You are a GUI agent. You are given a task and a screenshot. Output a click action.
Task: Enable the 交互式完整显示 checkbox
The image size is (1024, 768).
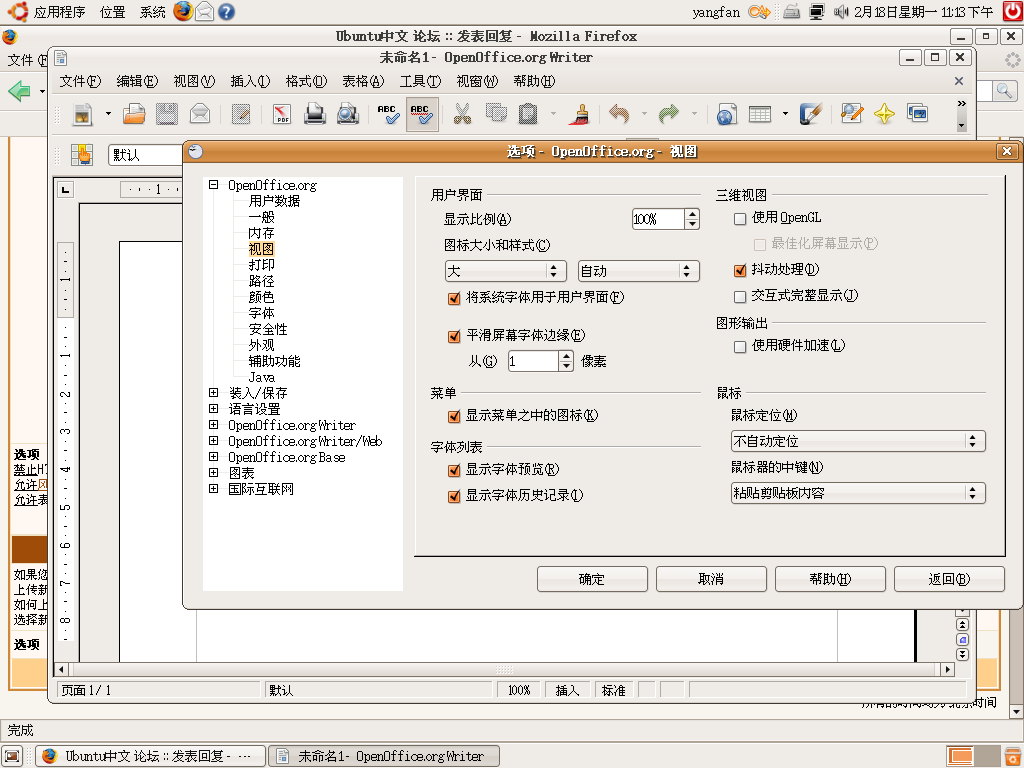740,297
